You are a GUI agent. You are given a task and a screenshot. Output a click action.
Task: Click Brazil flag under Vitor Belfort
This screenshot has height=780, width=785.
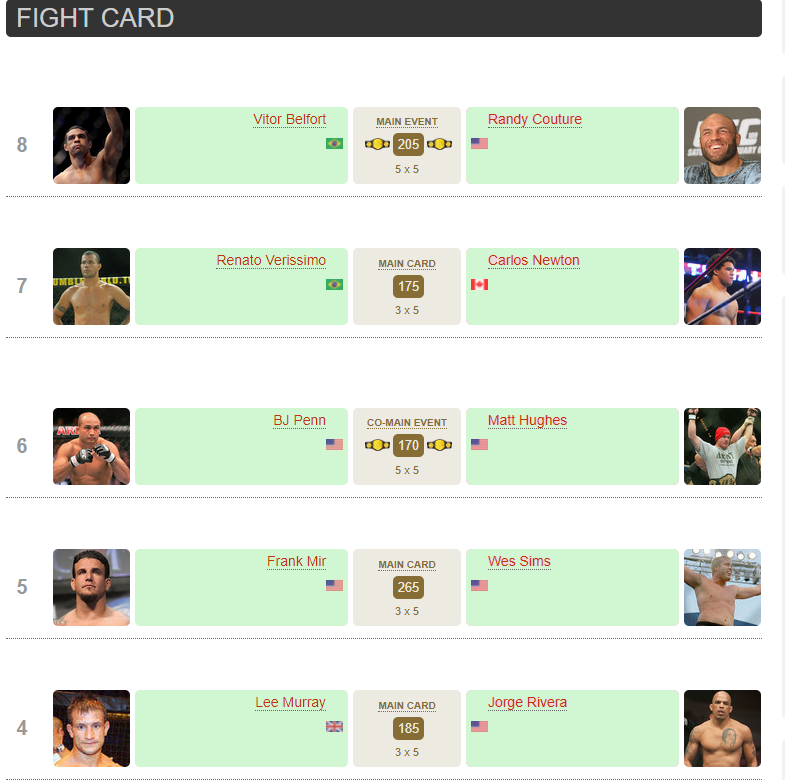click(334, 144)
